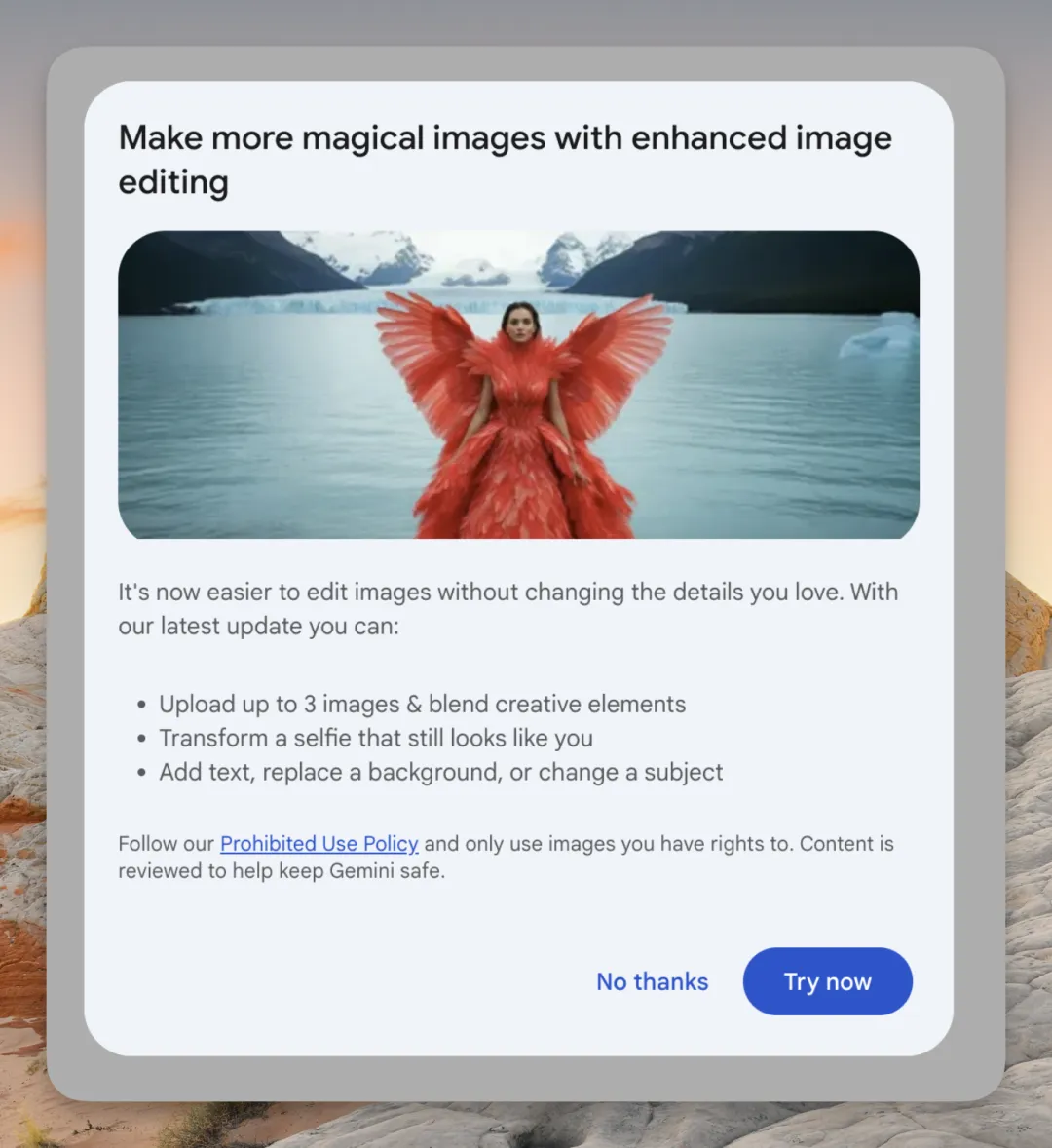Screen dimensions: 1052x1148
Task: Click the "Upload up to 3 images" bullet
Action: (x=422, y=704)
